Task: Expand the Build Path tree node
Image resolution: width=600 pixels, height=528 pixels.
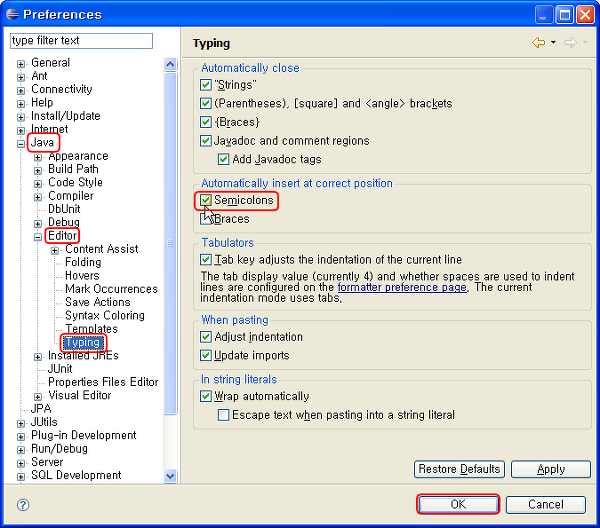Action: tap(38, 170)
